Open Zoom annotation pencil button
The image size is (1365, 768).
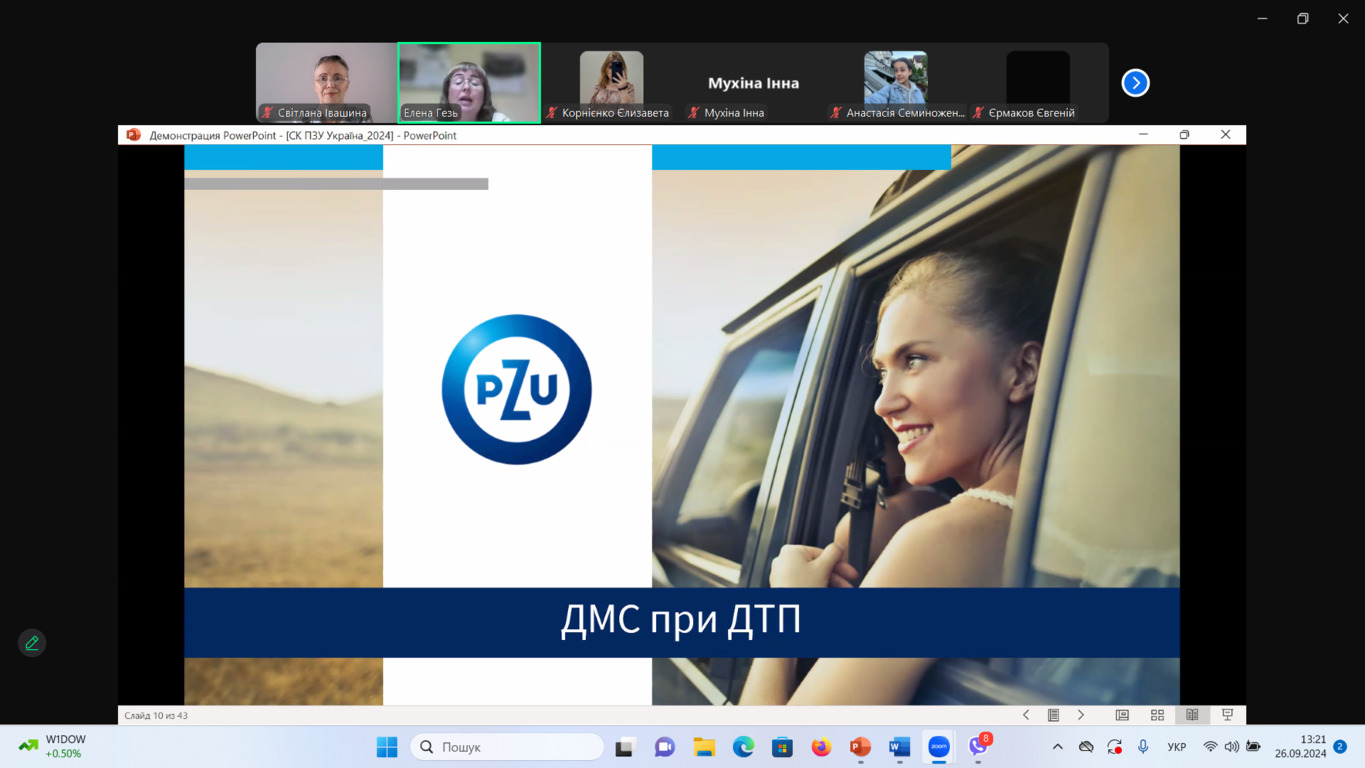[32, 643]
